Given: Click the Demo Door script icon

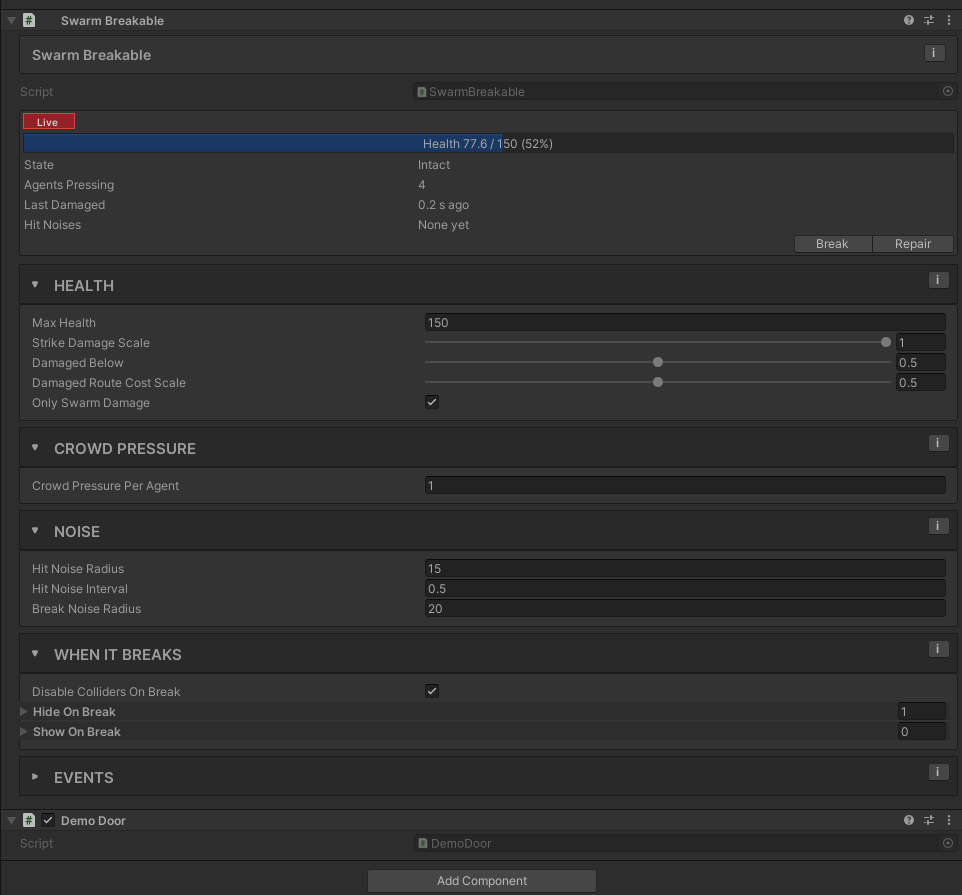Looking at the screenshot, I should [29, 820].
